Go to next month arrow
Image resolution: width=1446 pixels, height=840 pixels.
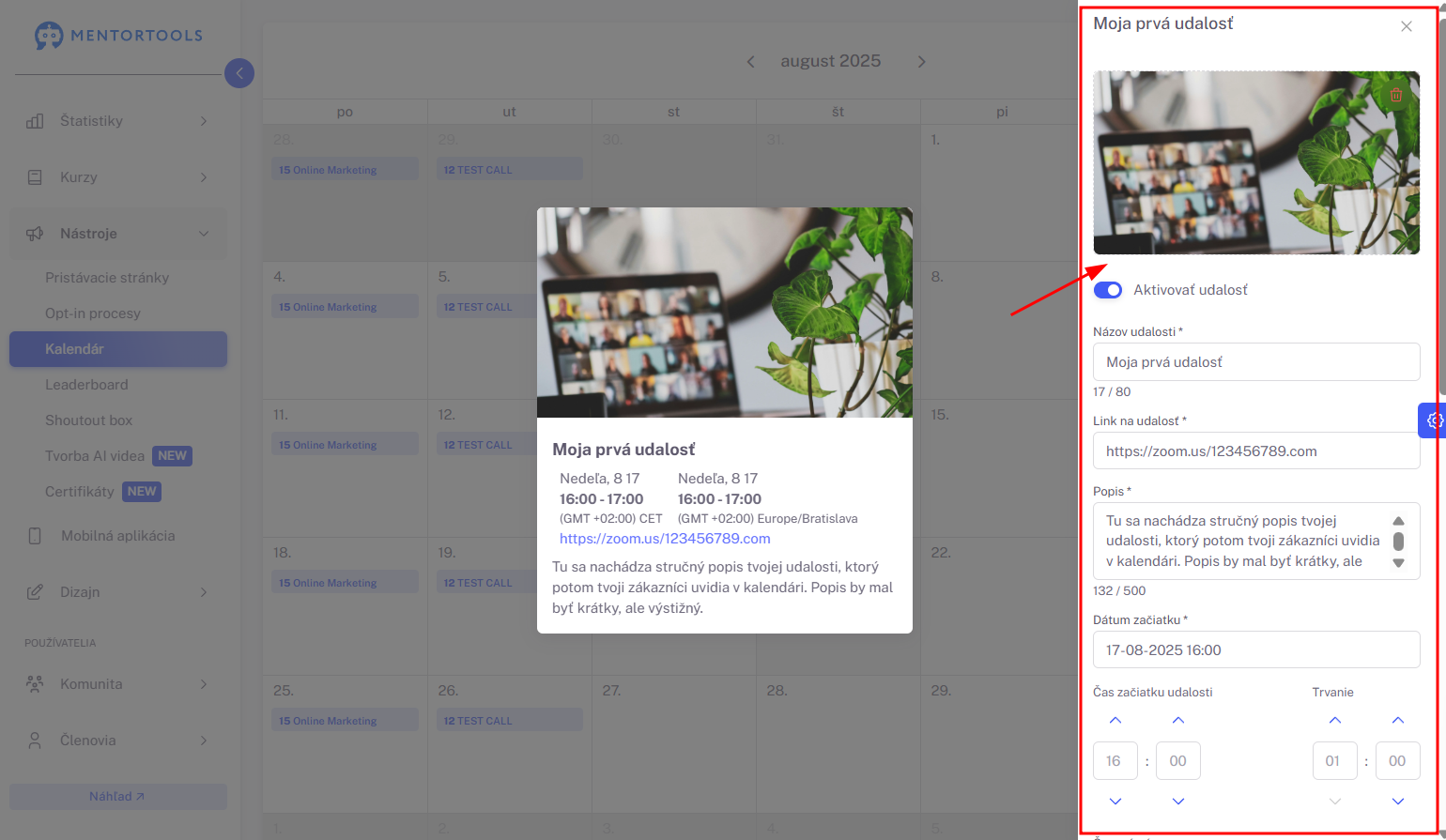point(921,61)
